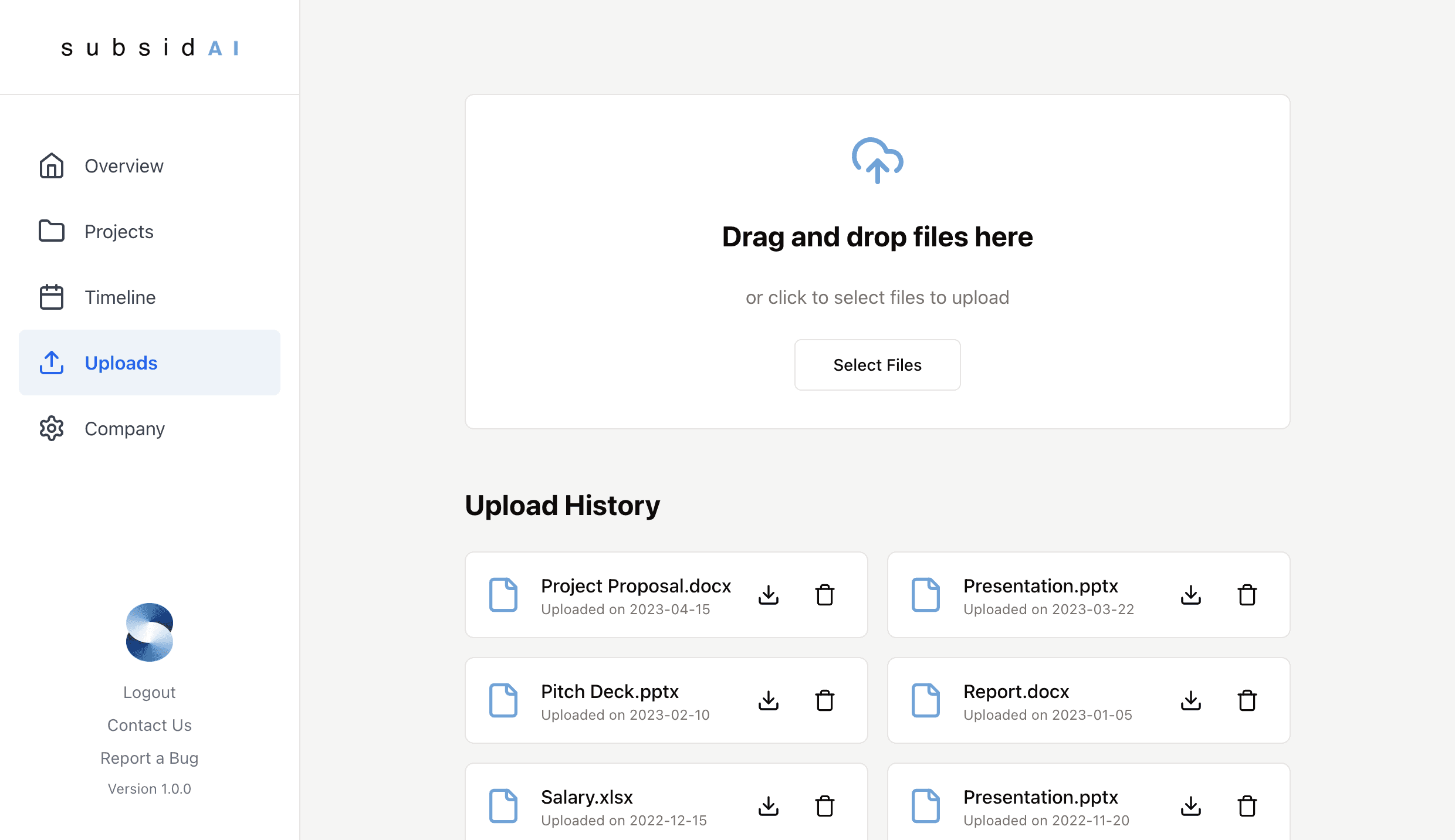Open the Overview page
Screen dimensions: 1455x840
click(150, 166)
